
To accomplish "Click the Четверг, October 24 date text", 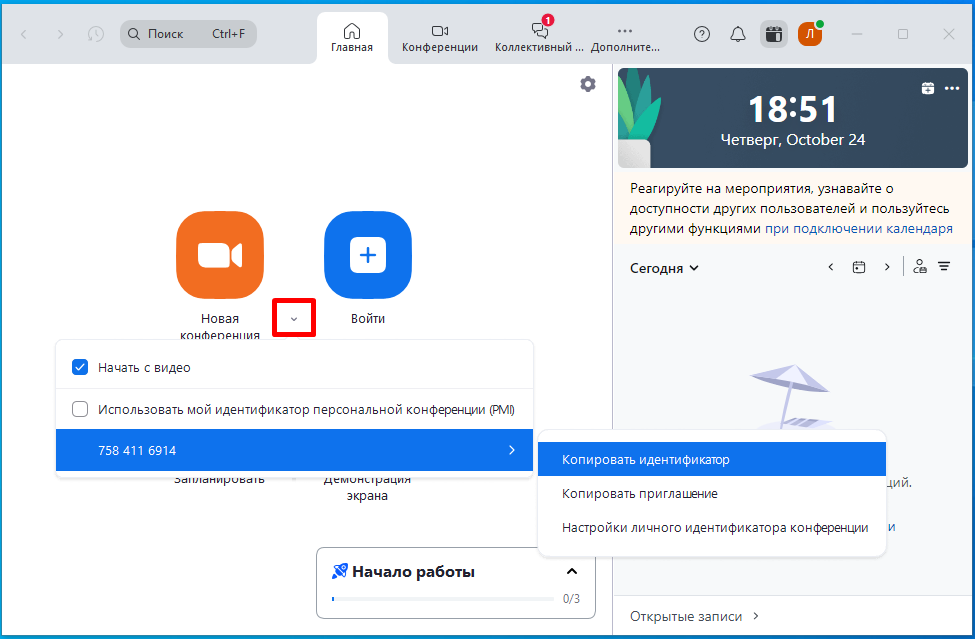I will pos(793,140).
